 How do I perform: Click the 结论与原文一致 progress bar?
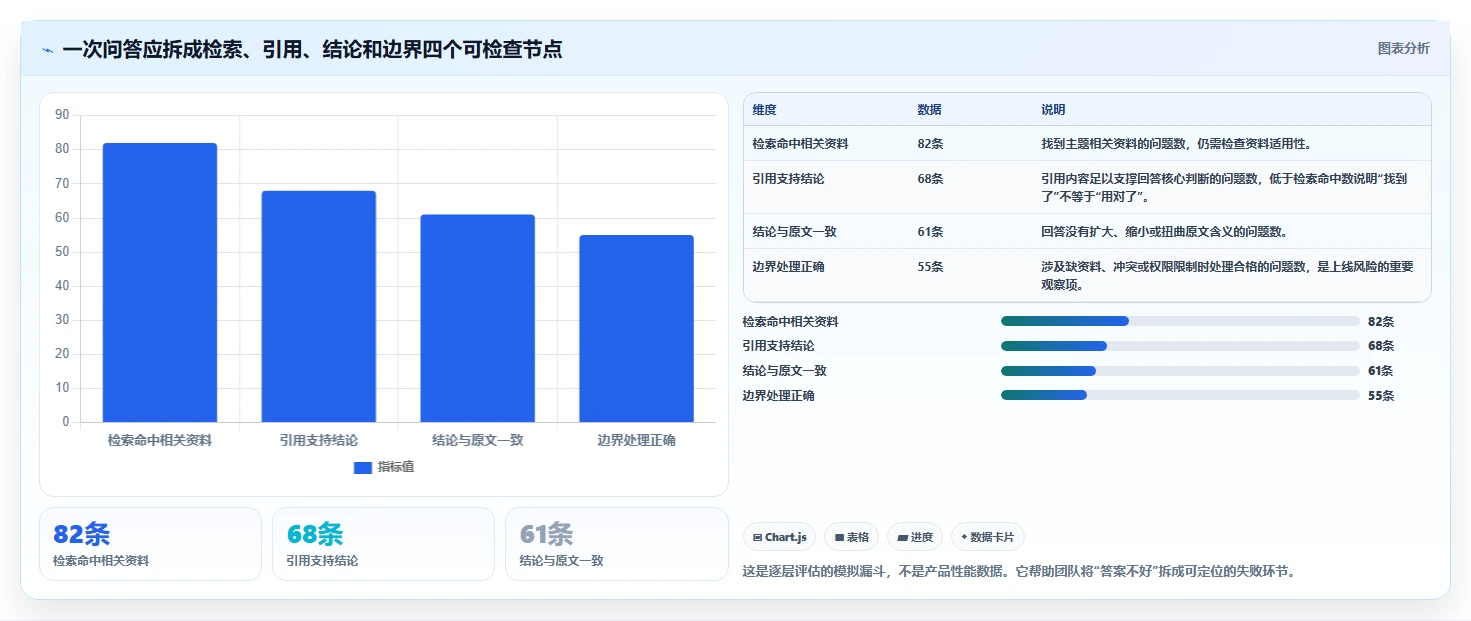[1180, 371]
